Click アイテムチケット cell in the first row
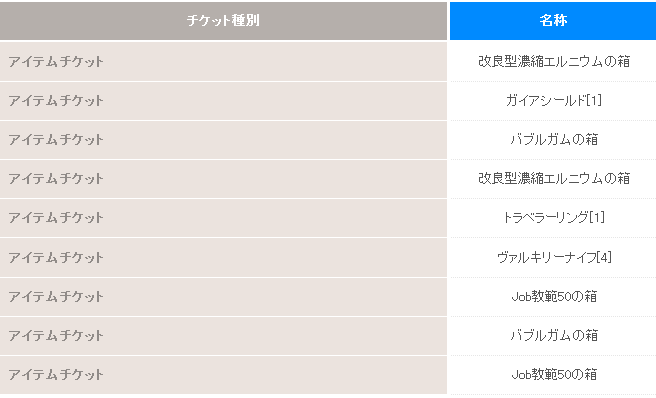 [223, 62]
